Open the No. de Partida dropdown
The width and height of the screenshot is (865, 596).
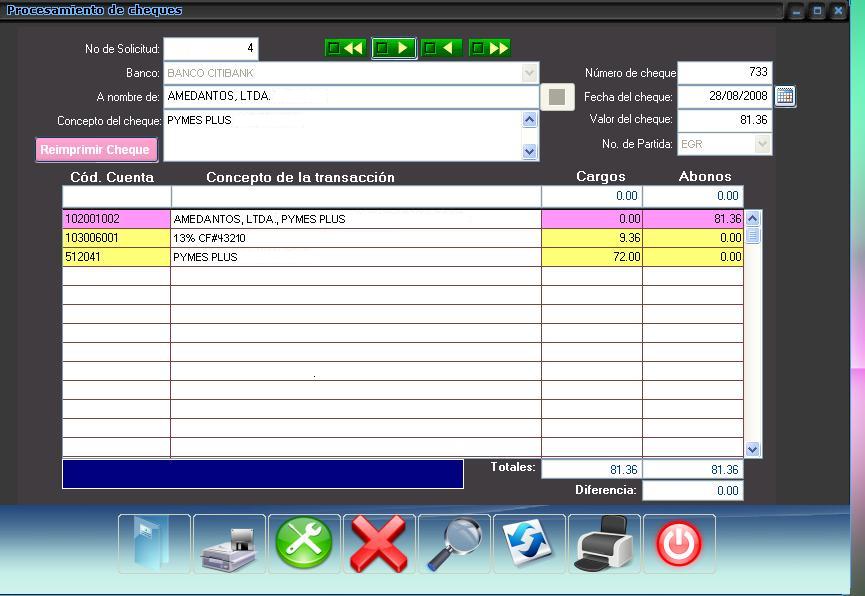(x=762, y=144)
